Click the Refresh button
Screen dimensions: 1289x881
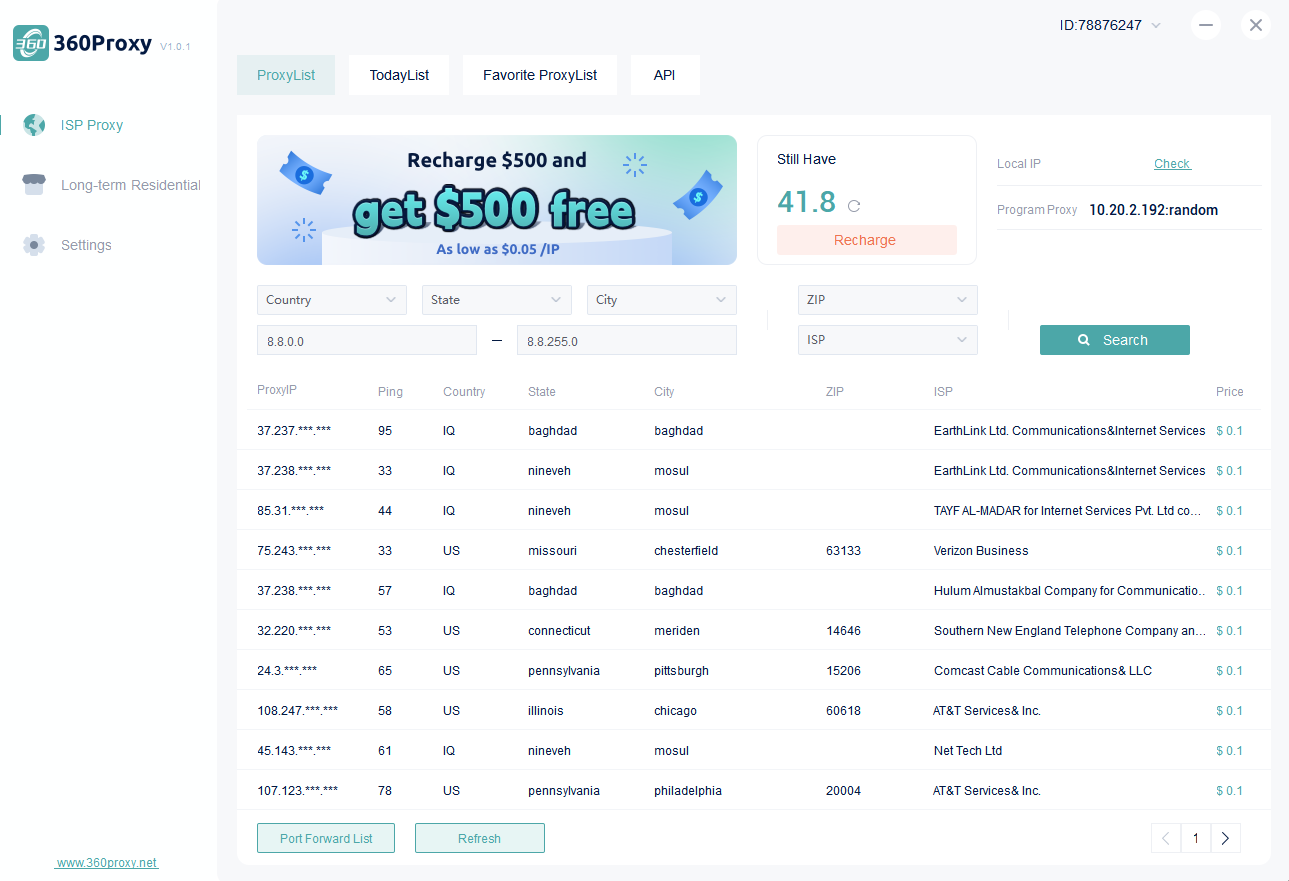tap(480, 838)
